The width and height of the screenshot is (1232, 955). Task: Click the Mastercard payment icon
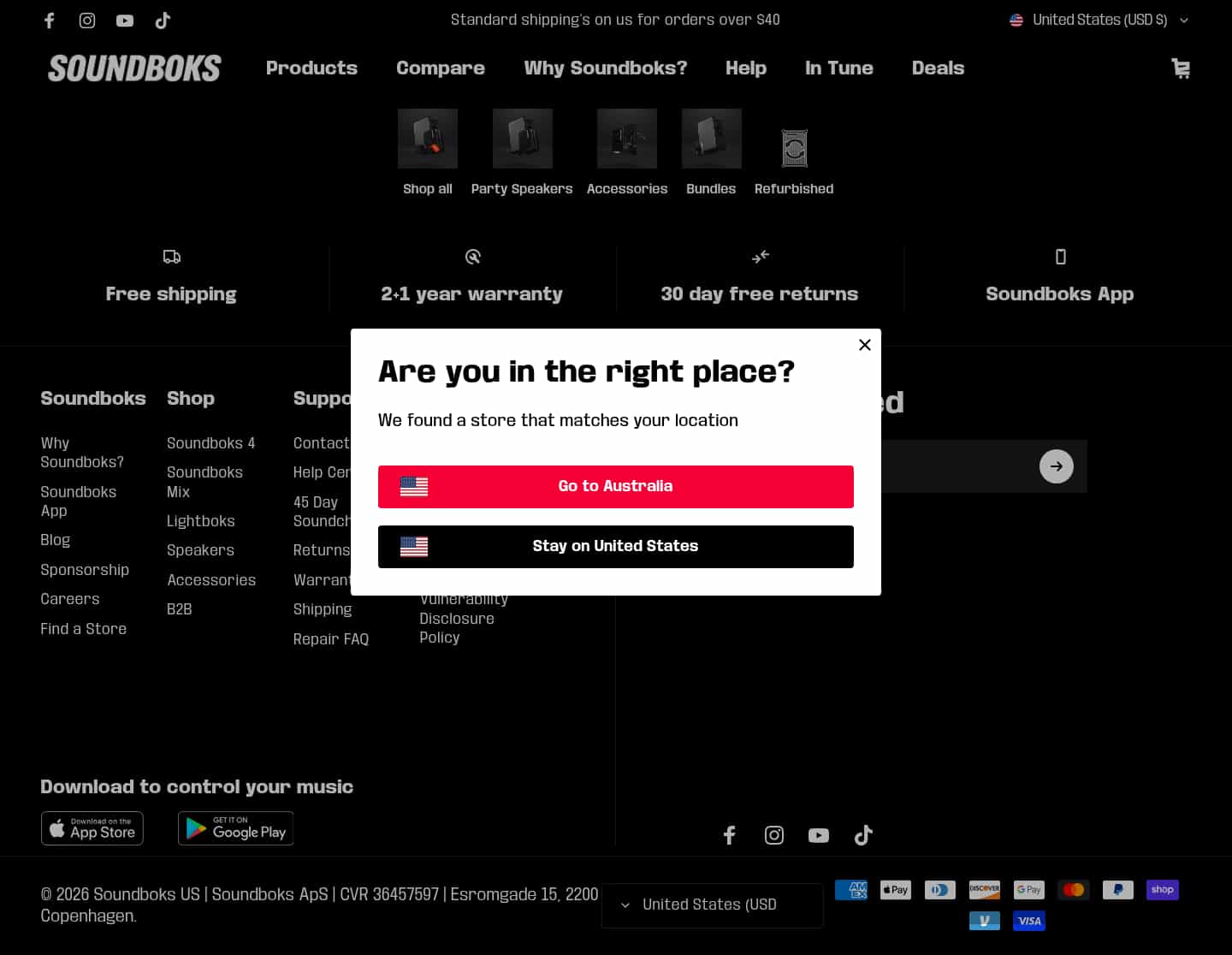[x=1074, y=890]
